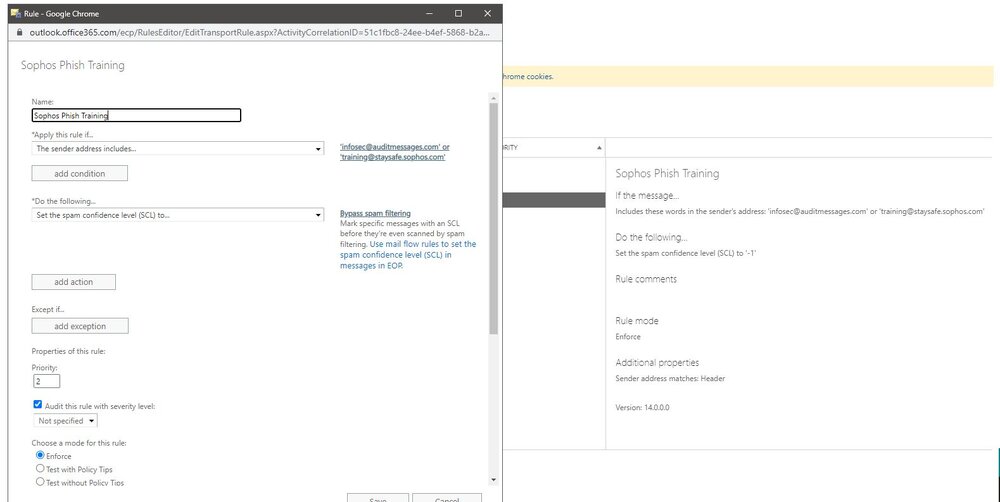The height and width of the screenshot is (502, 1000).
Task: Select 'Test with Policy Tips' radio button
Action: (40, 468)
